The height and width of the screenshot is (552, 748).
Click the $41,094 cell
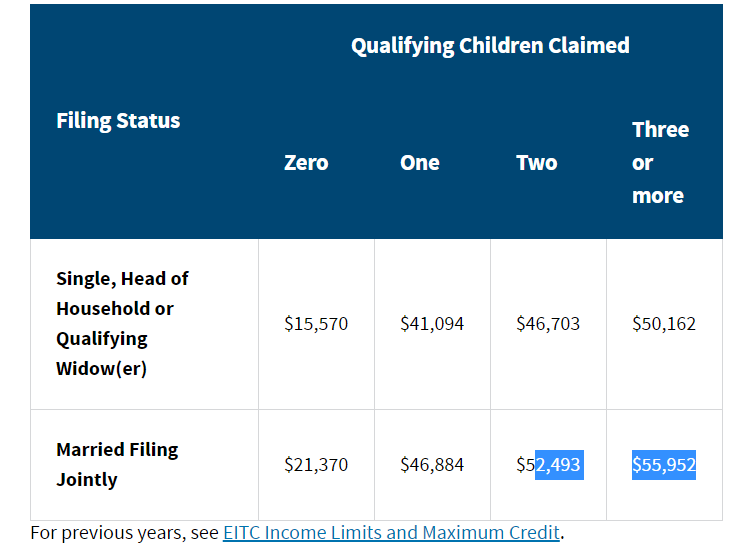pyautogui.click(x=432, y=324)
